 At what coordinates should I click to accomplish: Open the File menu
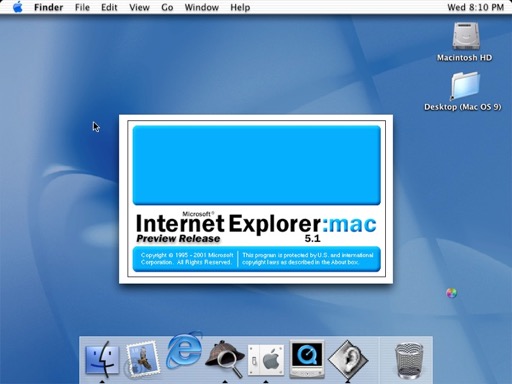click(x=82, y=7)
